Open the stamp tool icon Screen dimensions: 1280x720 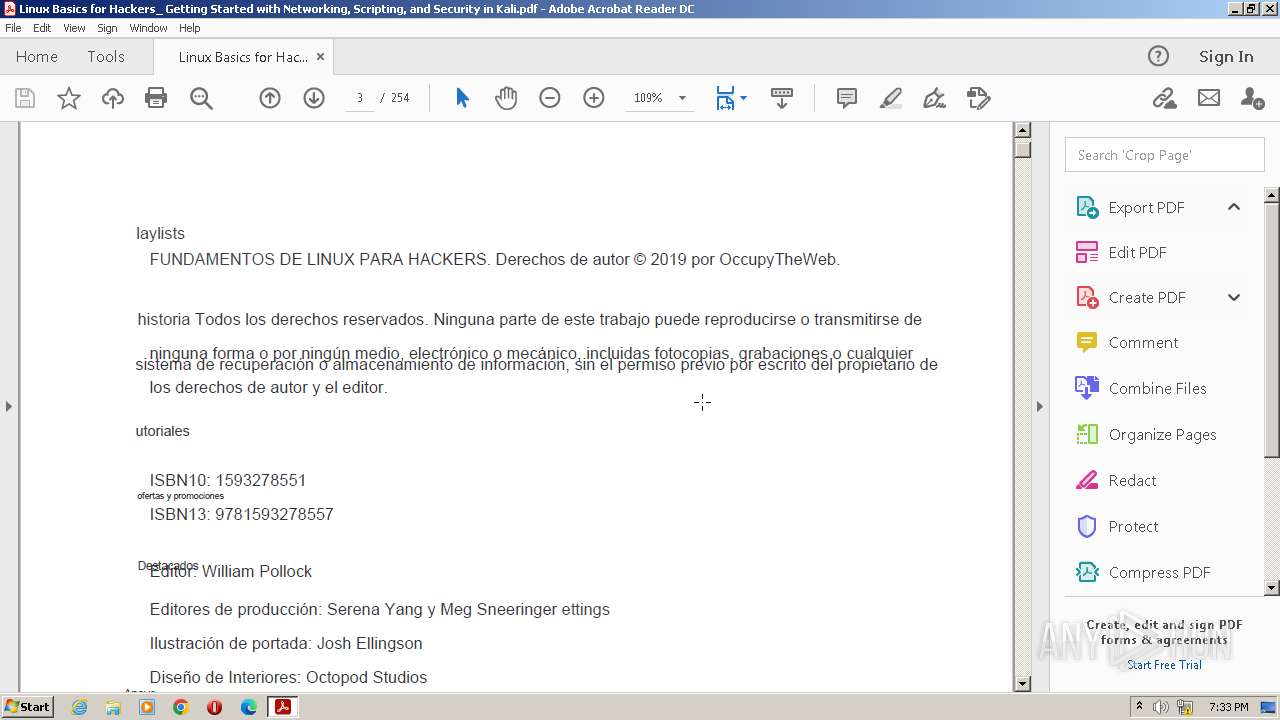[x=979, y=98]
